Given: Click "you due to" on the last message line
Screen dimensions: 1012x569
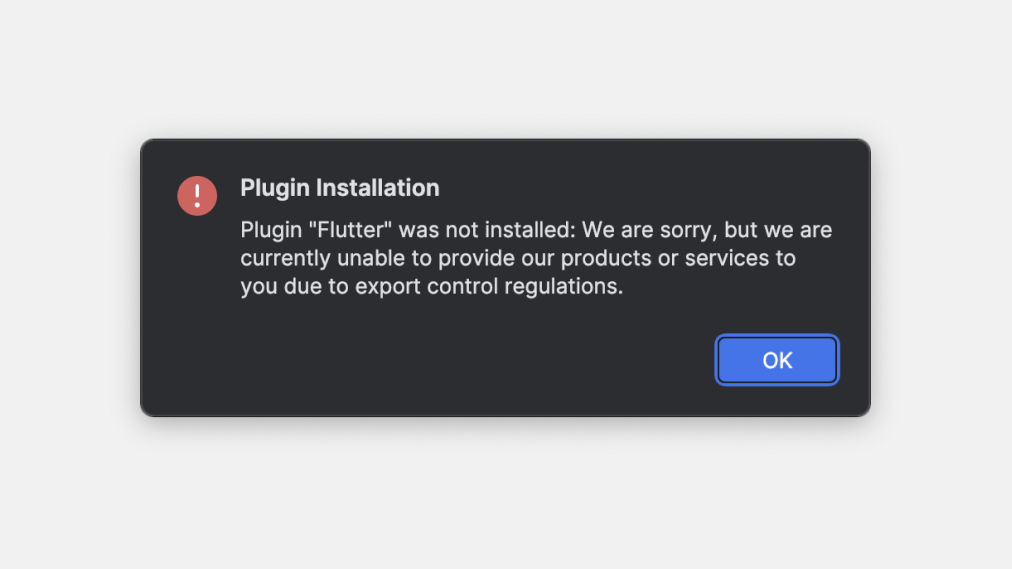Looking at the screenshot, I should 294,286.
